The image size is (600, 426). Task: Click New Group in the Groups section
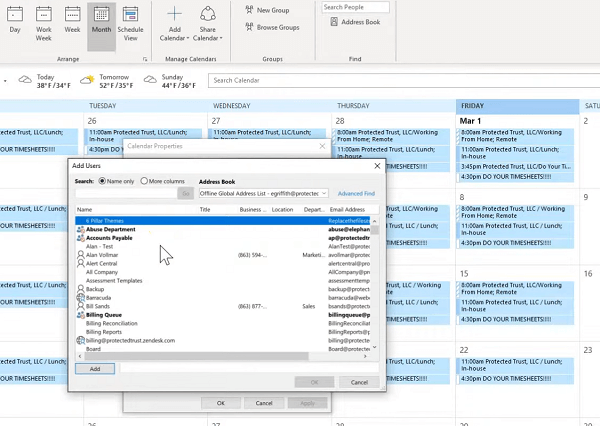tap(267, 10)
